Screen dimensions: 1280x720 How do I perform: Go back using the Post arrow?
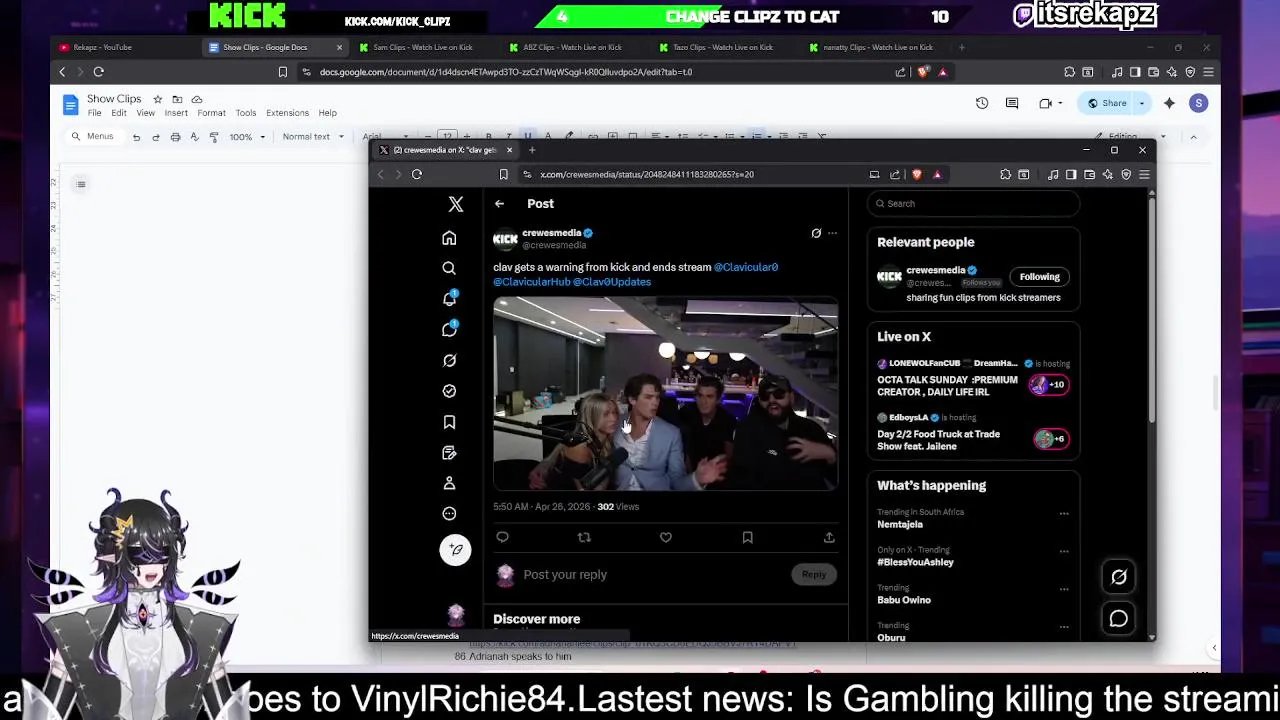499,204
